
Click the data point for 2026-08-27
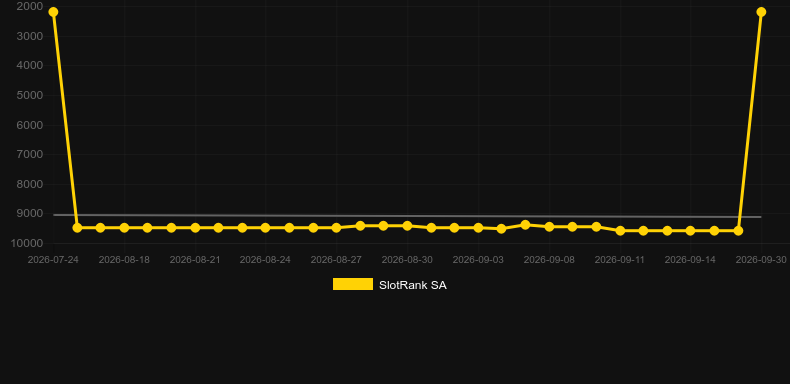tap(337, 228)
